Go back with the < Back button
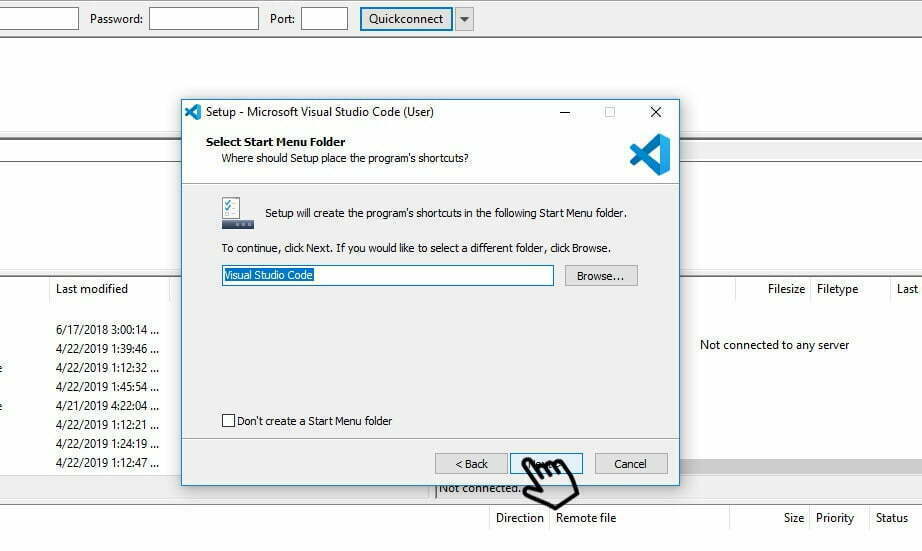The height and width of the screenshot is (551, 922). tap(471, 463)
